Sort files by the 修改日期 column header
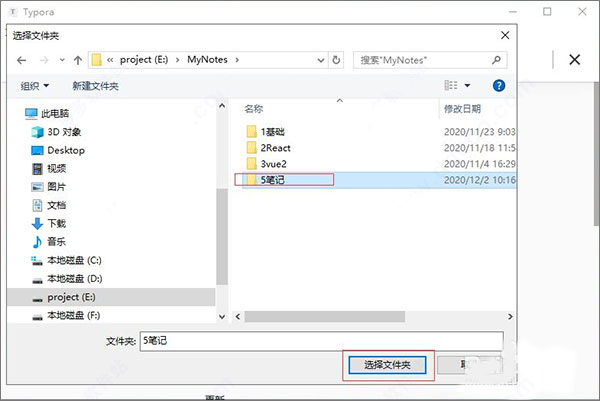The height and width of the screenshot is (401, 600). (462, 109)
